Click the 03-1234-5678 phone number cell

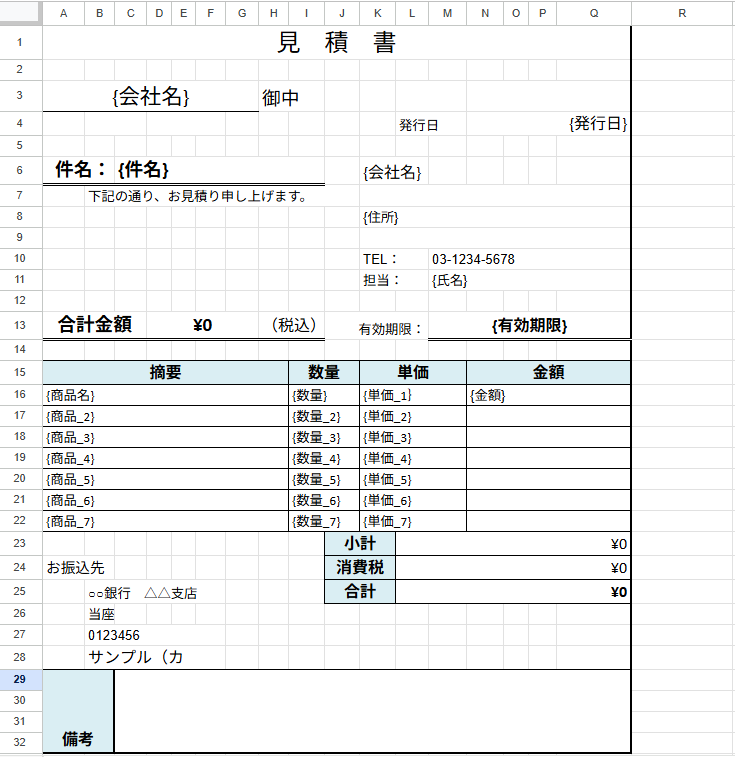529,259
